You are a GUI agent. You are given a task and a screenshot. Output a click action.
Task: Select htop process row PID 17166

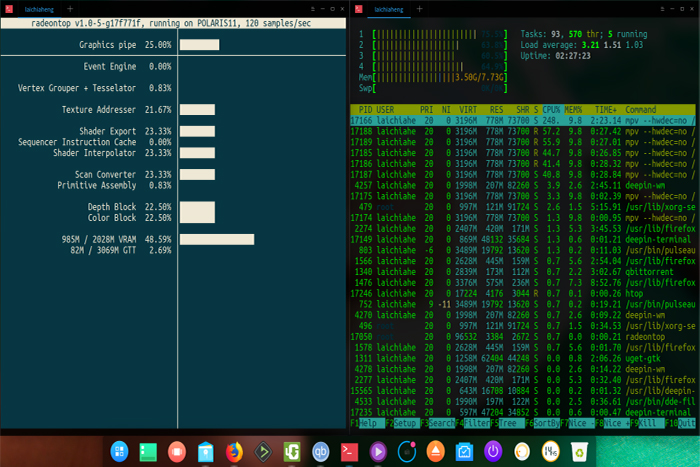523,121
